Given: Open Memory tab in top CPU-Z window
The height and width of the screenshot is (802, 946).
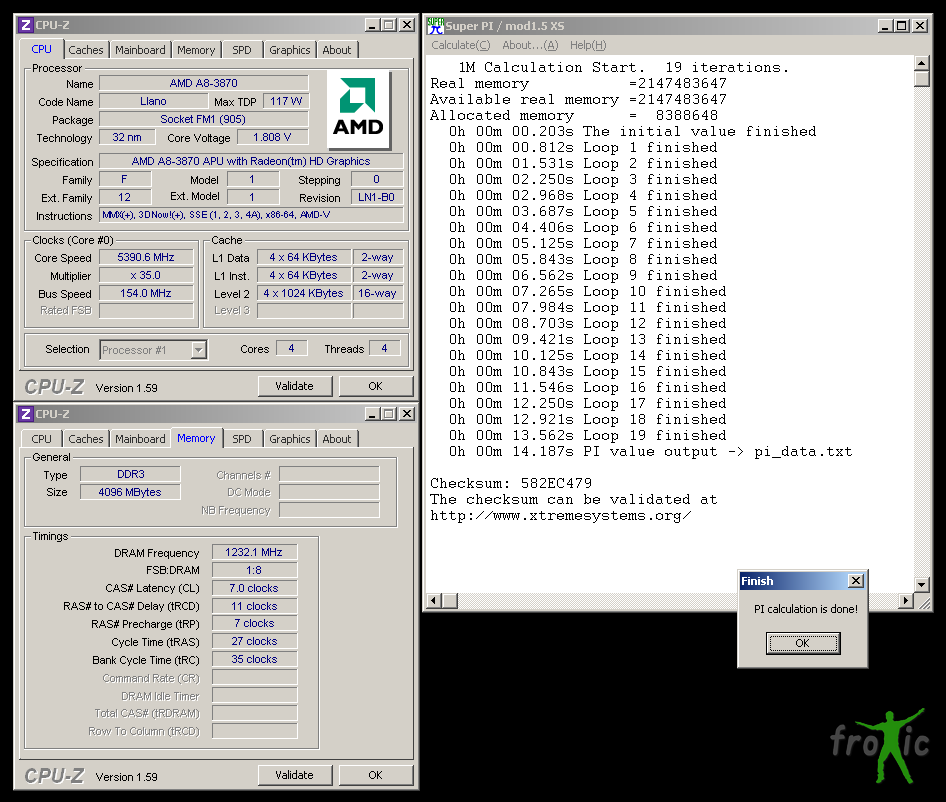Looking at the screenshot, I should click(196, 50).
